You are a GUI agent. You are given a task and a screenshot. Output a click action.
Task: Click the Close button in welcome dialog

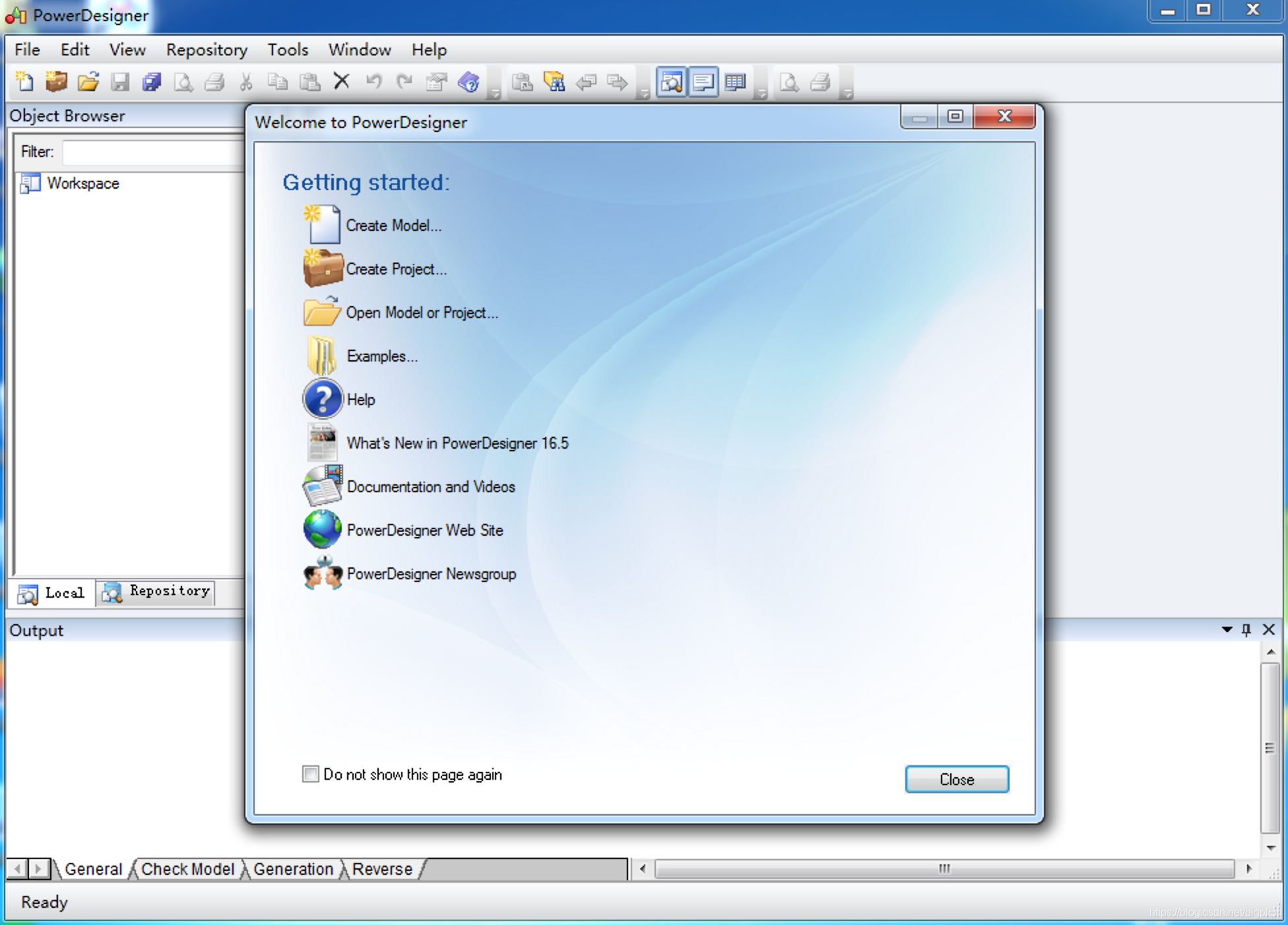[957, 779]
